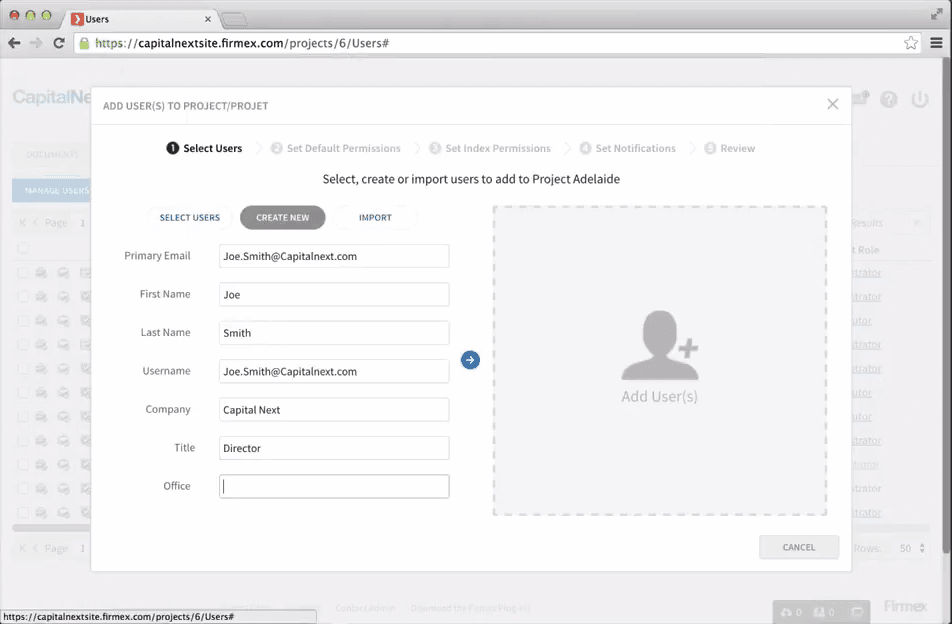Focus the Office text field
952x624 pixels.
334,487
